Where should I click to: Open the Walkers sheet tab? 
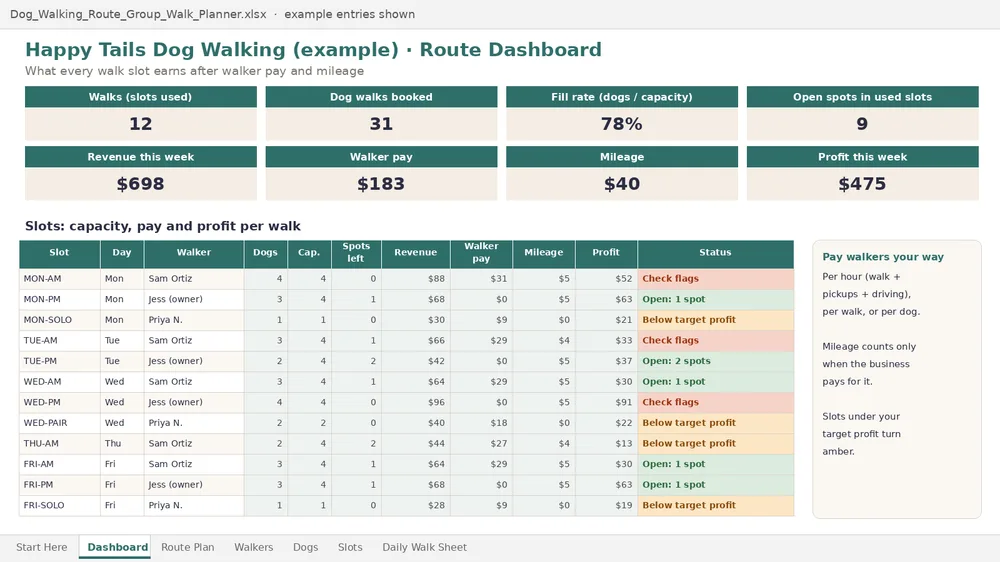coord(253,547)
